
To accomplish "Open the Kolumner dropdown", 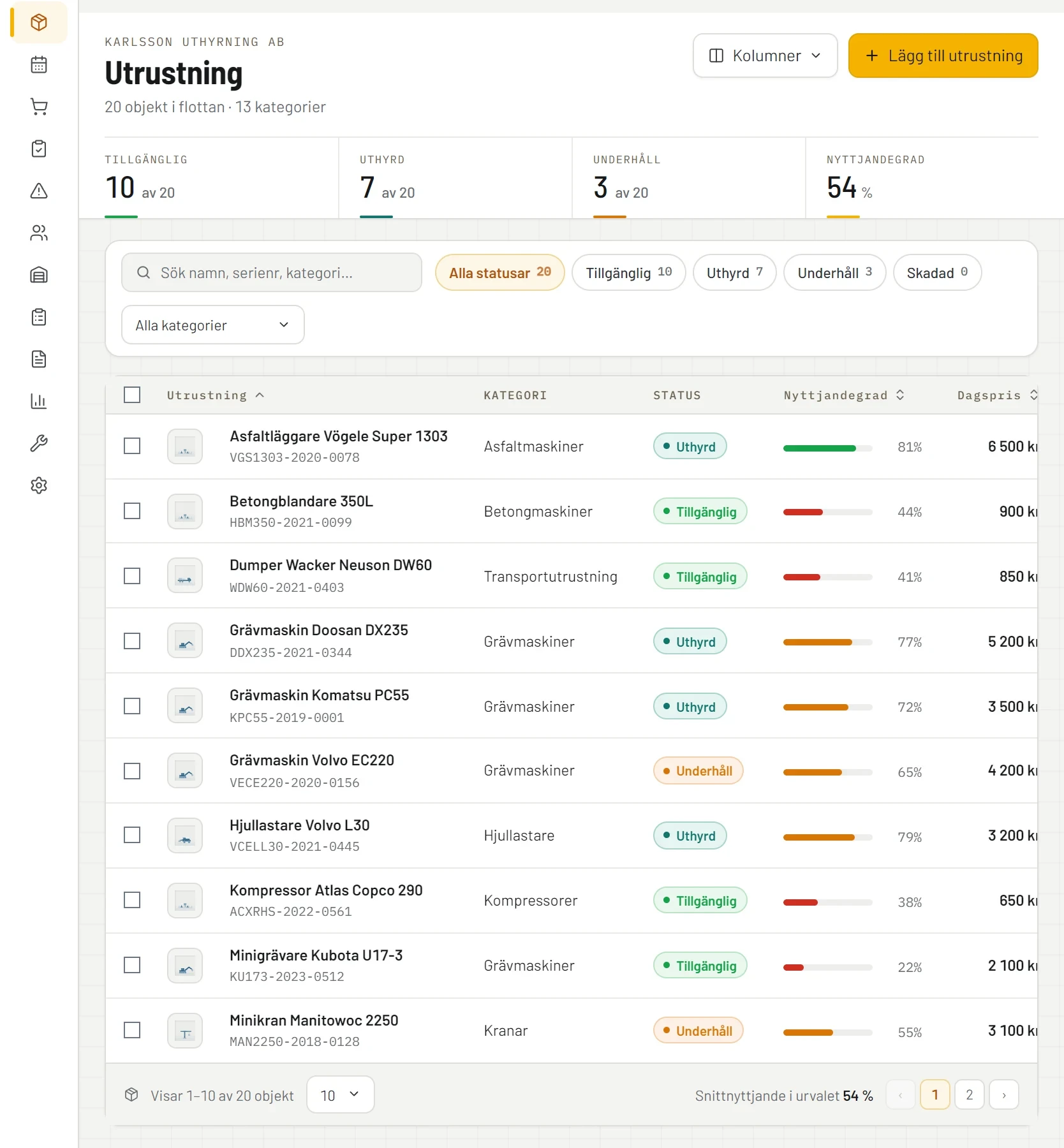I will point(765,56).
